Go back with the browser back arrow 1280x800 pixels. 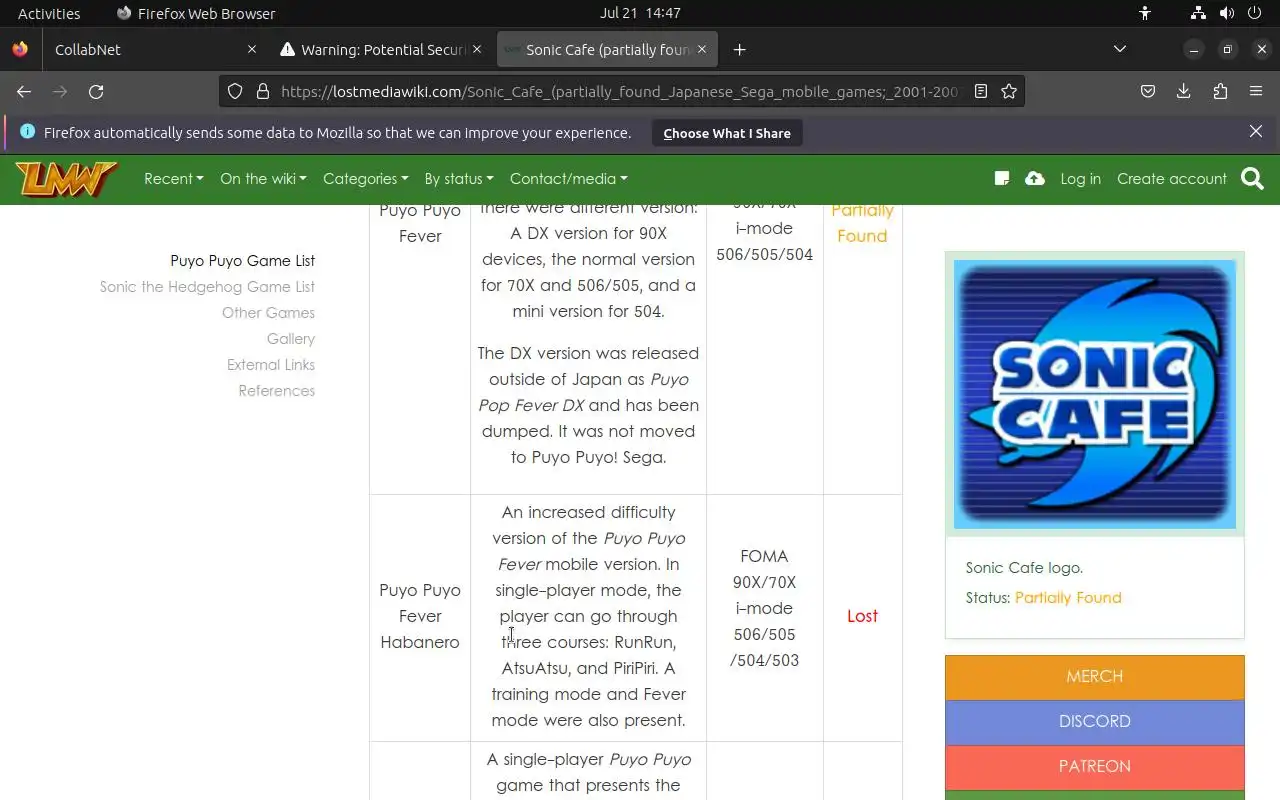pyautogui.click(x=24, y=91)
